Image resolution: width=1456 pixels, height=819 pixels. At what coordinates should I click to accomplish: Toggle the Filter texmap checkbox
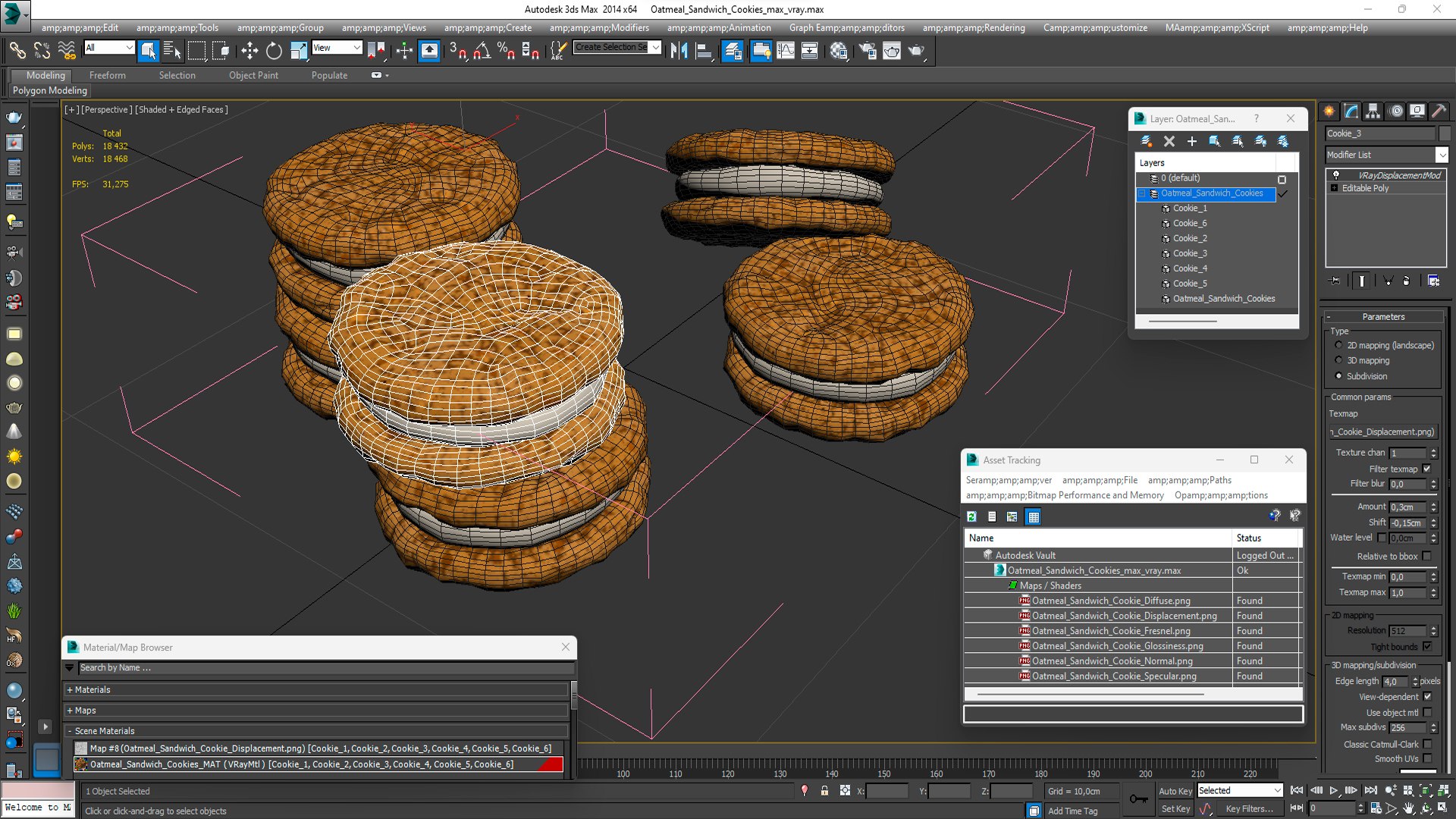pos(1426,469)
